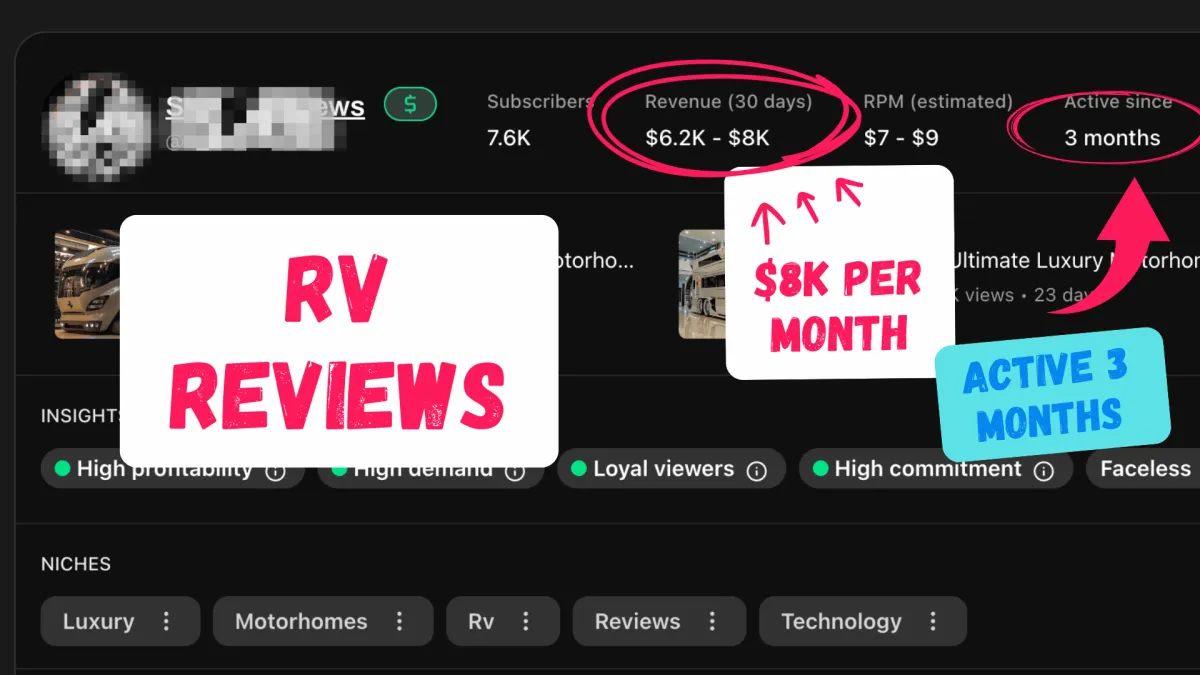The image size is (1200, 675).
Task: Open the Rv niche three-dot menu
Action: coord(526,621)
